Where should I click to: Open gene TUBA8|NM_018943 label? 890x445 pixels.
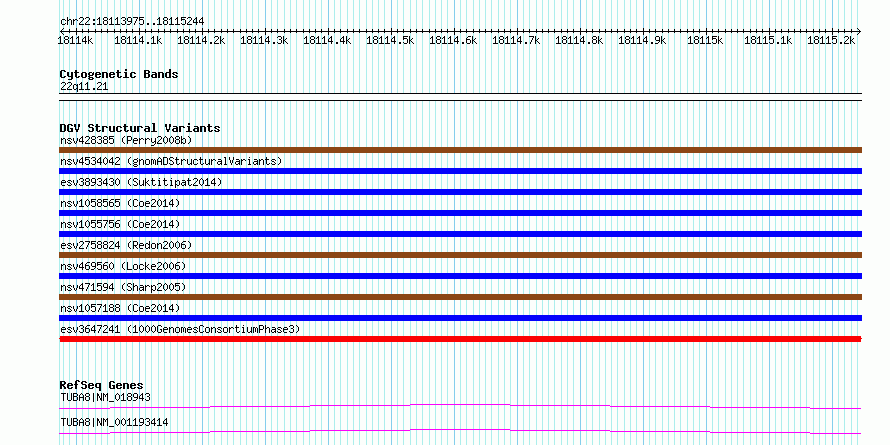click(x=106, y=397)
